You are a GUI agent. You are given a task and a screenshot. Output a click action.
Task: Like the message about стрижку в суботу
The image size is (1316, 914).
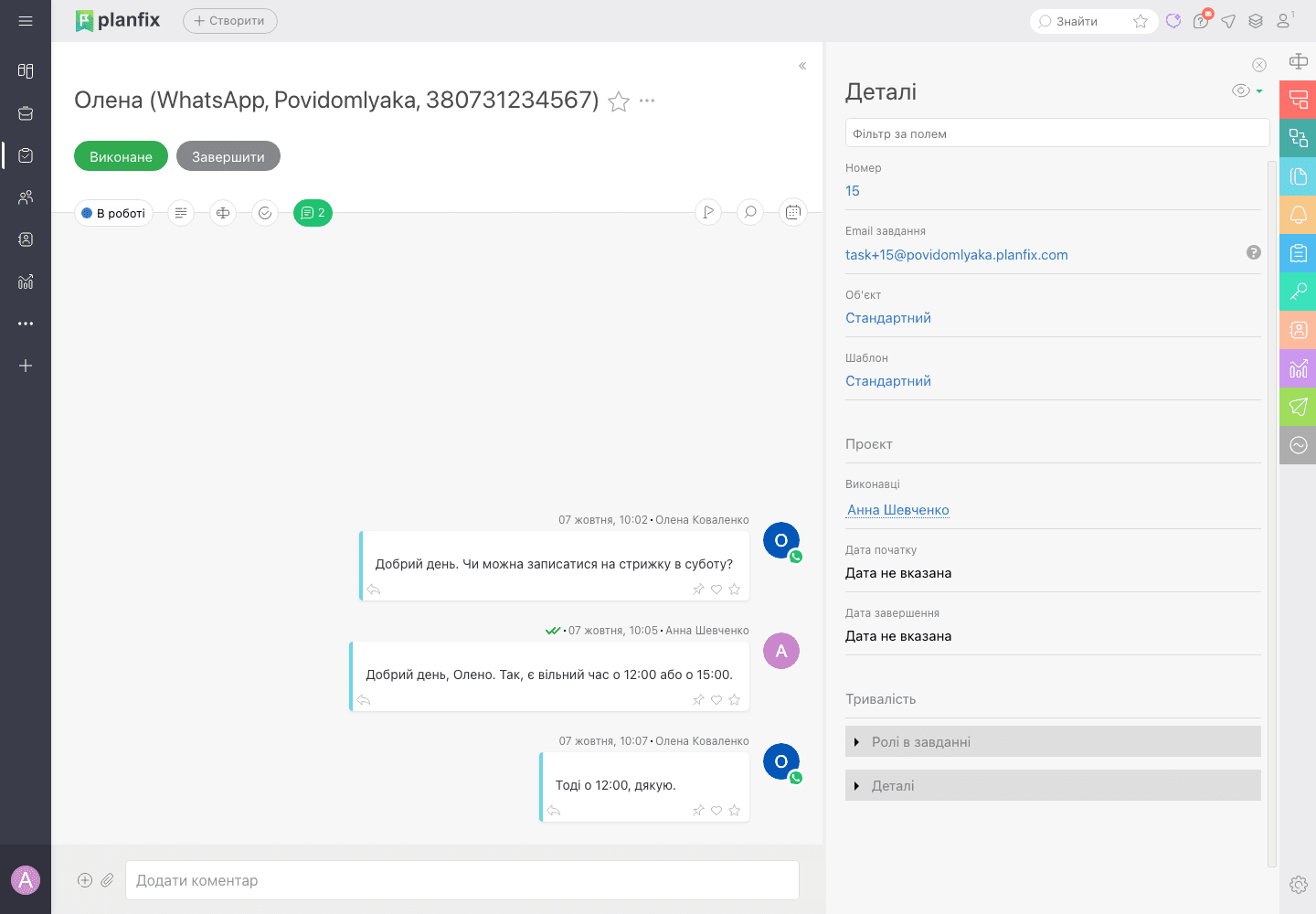coord(716,590)
